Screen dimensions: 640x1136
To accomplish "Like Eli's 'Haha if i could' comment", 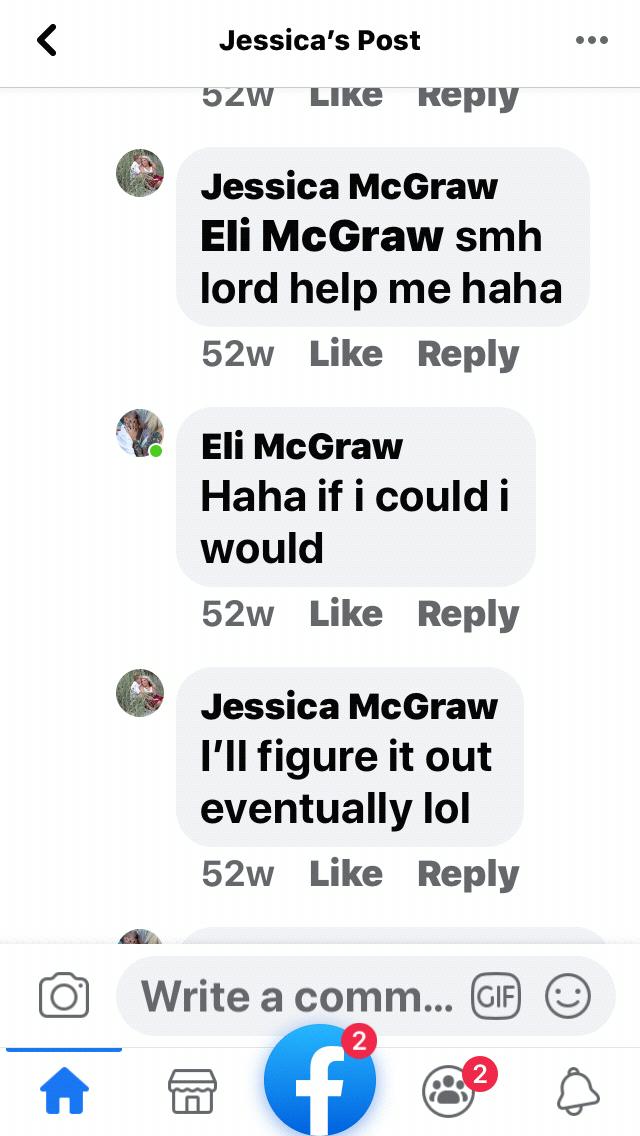I will tap(346, 614).
